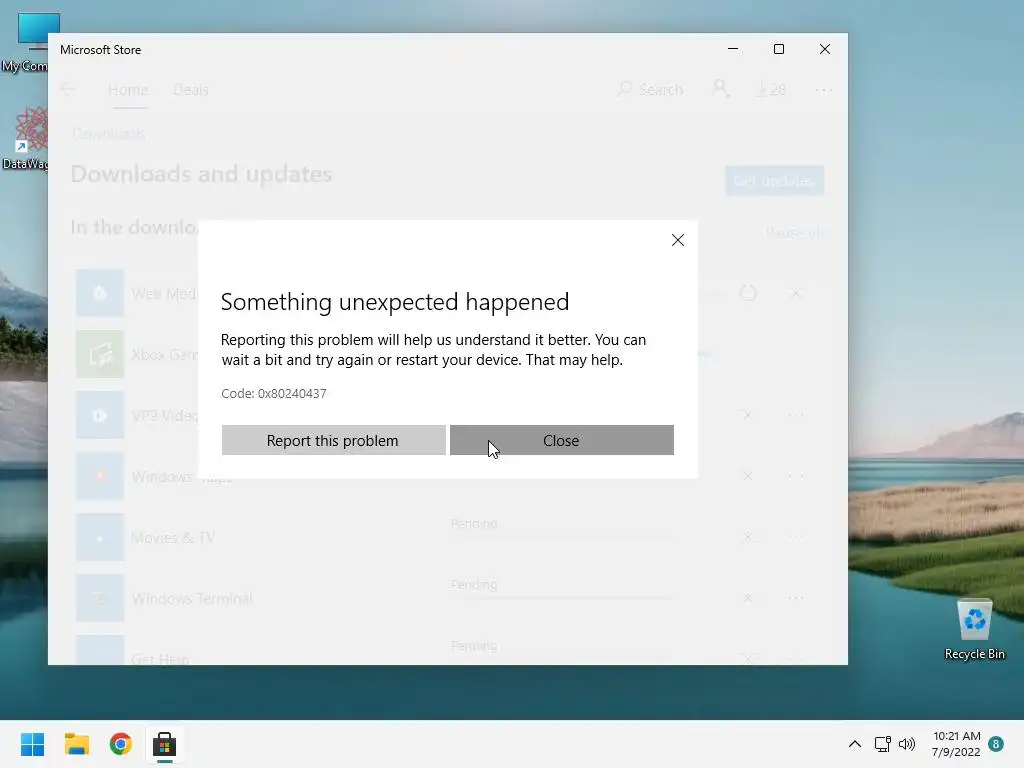This screenshot has width=1024, height=768.
Task: Cancel the Movies & TV pending download
Action: [x=748, y=537]
